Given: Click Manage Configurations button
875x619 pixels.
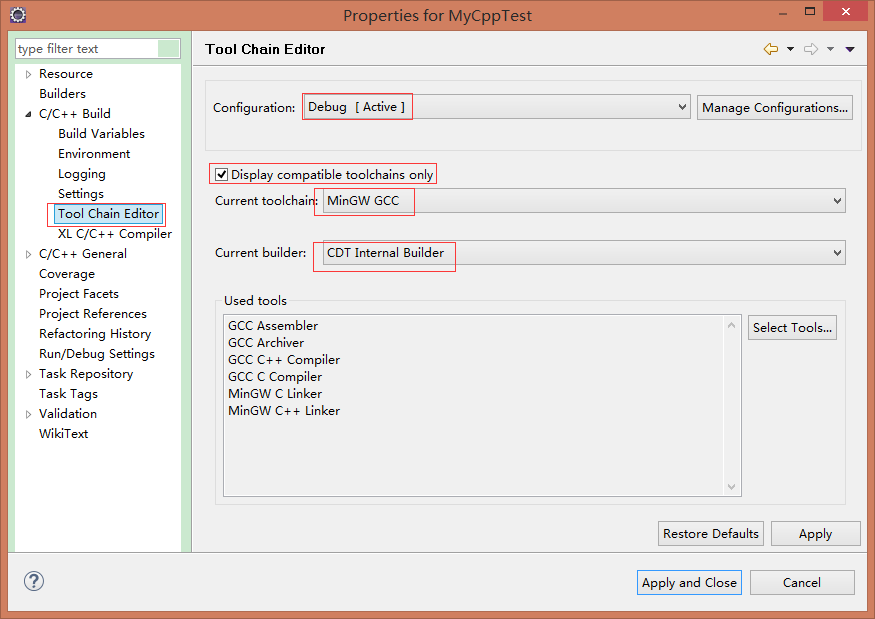Looking at the screenshot, I should (775, 108).
